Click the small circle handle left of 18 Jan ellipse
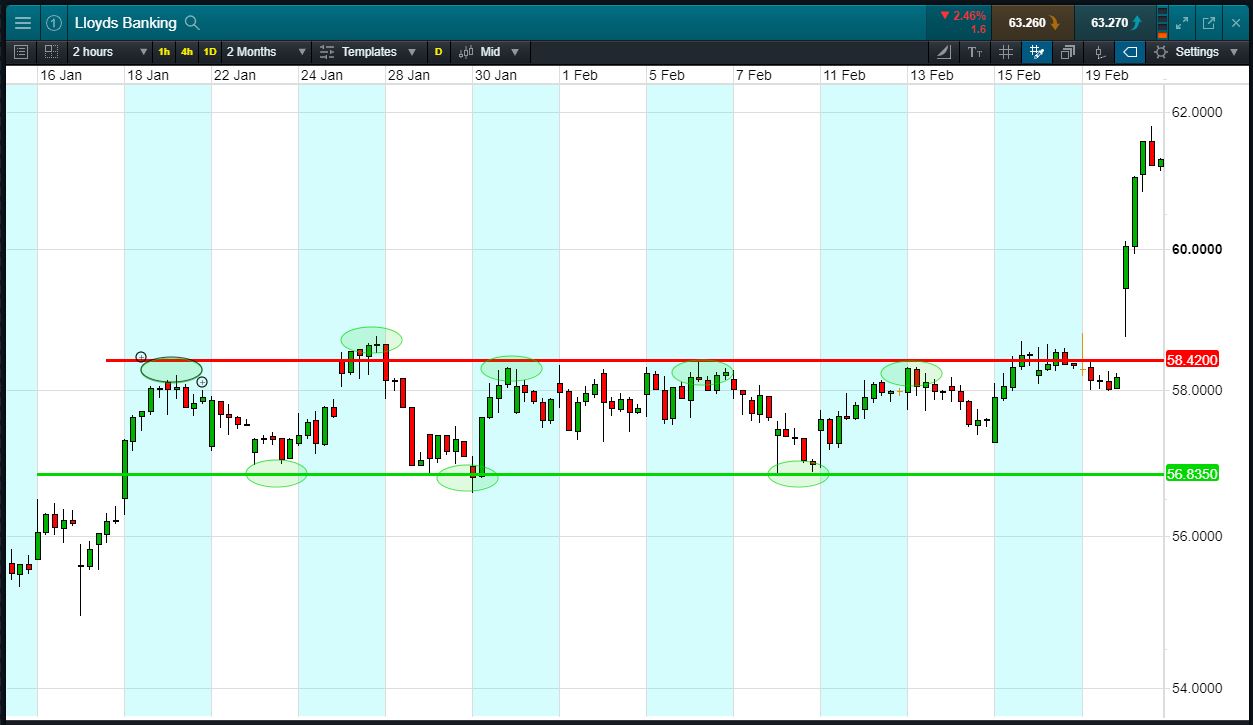The width and height of the screenshot is (1253, 725). click(x=141, y=356)
